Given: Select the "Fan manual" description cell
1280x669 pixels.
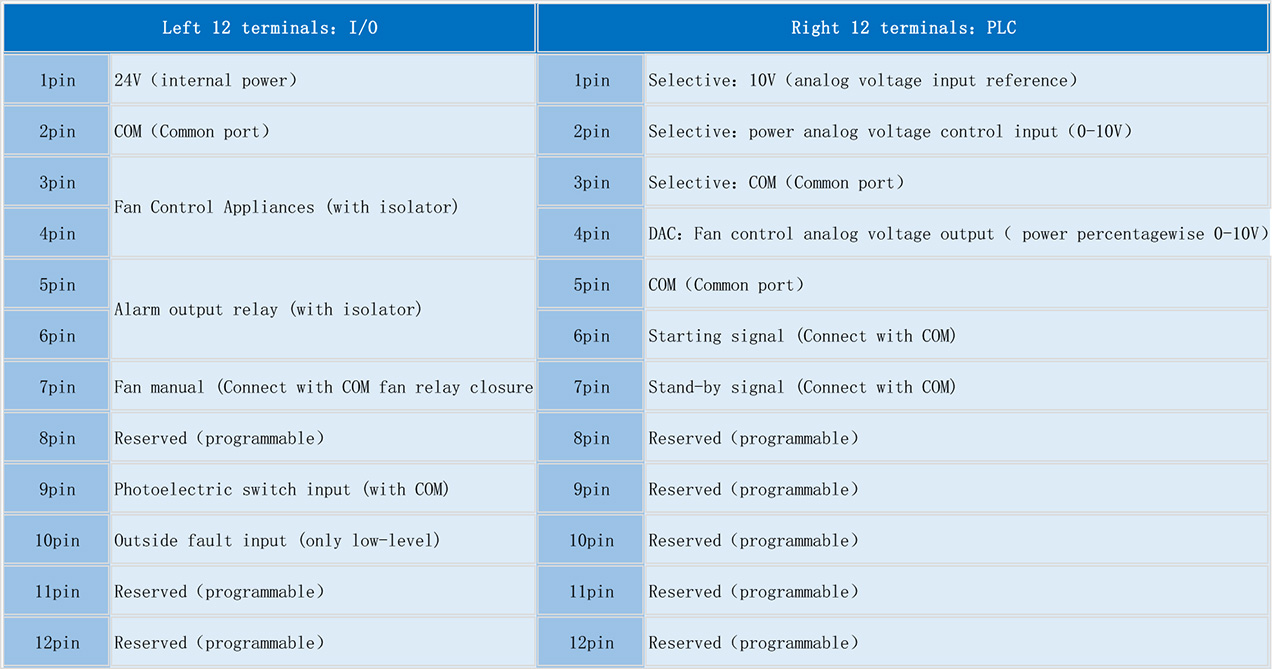Looking at the screenshot, I should click(x=322, y=387).
